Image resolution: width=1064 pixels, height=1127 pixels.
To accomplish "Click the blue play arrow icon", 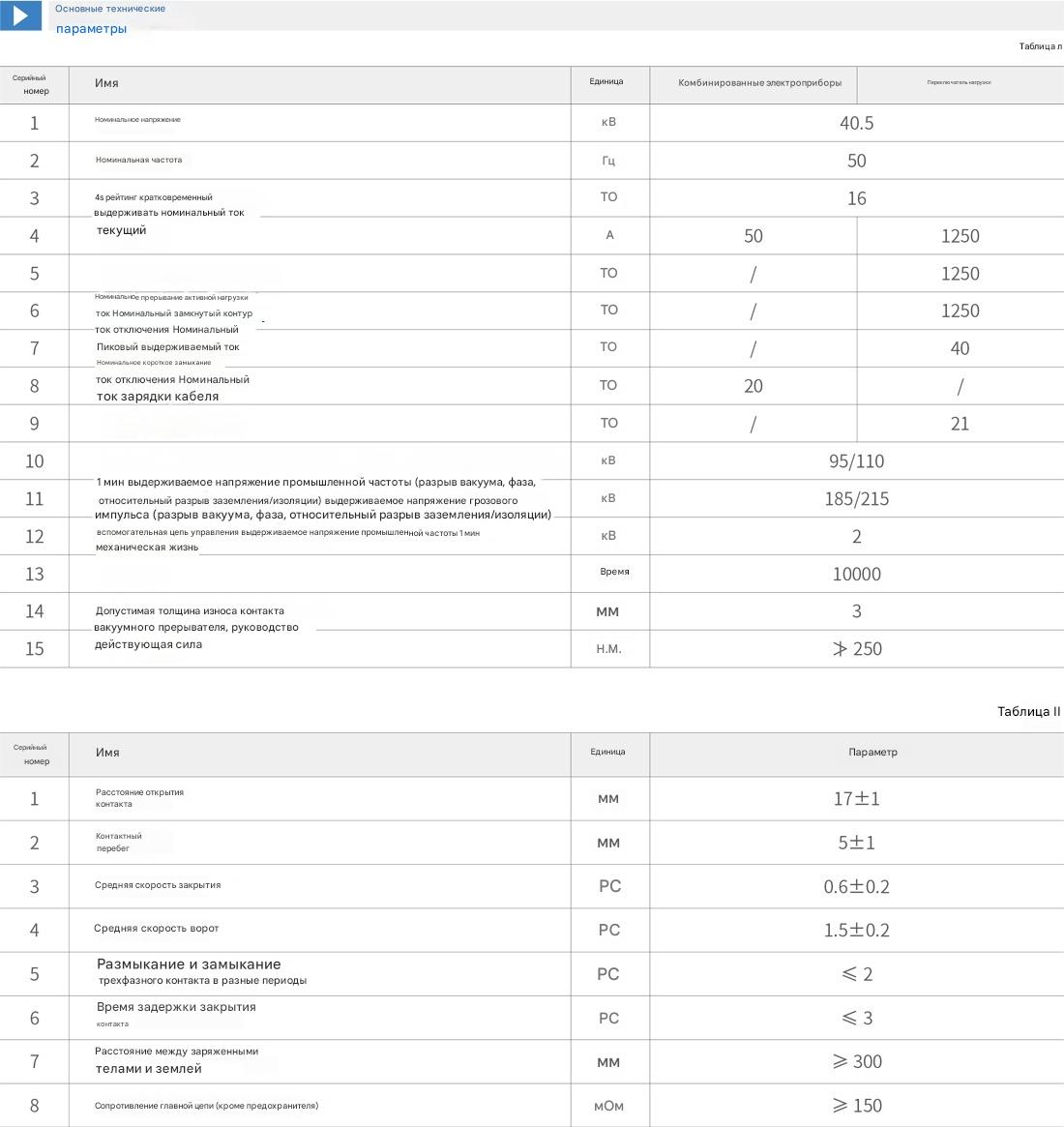I will (20, 15).
